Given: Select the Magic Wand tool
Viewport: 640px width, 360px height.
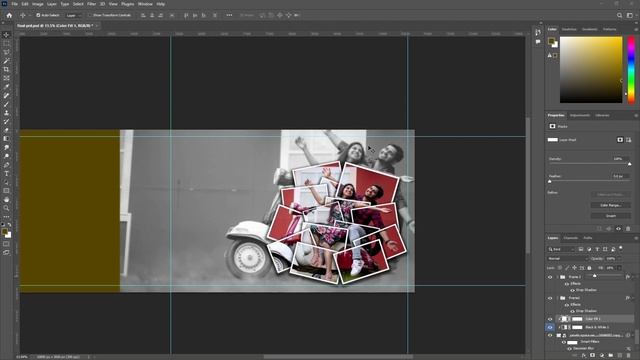Looking at the screenshot, I should [6, 61].
